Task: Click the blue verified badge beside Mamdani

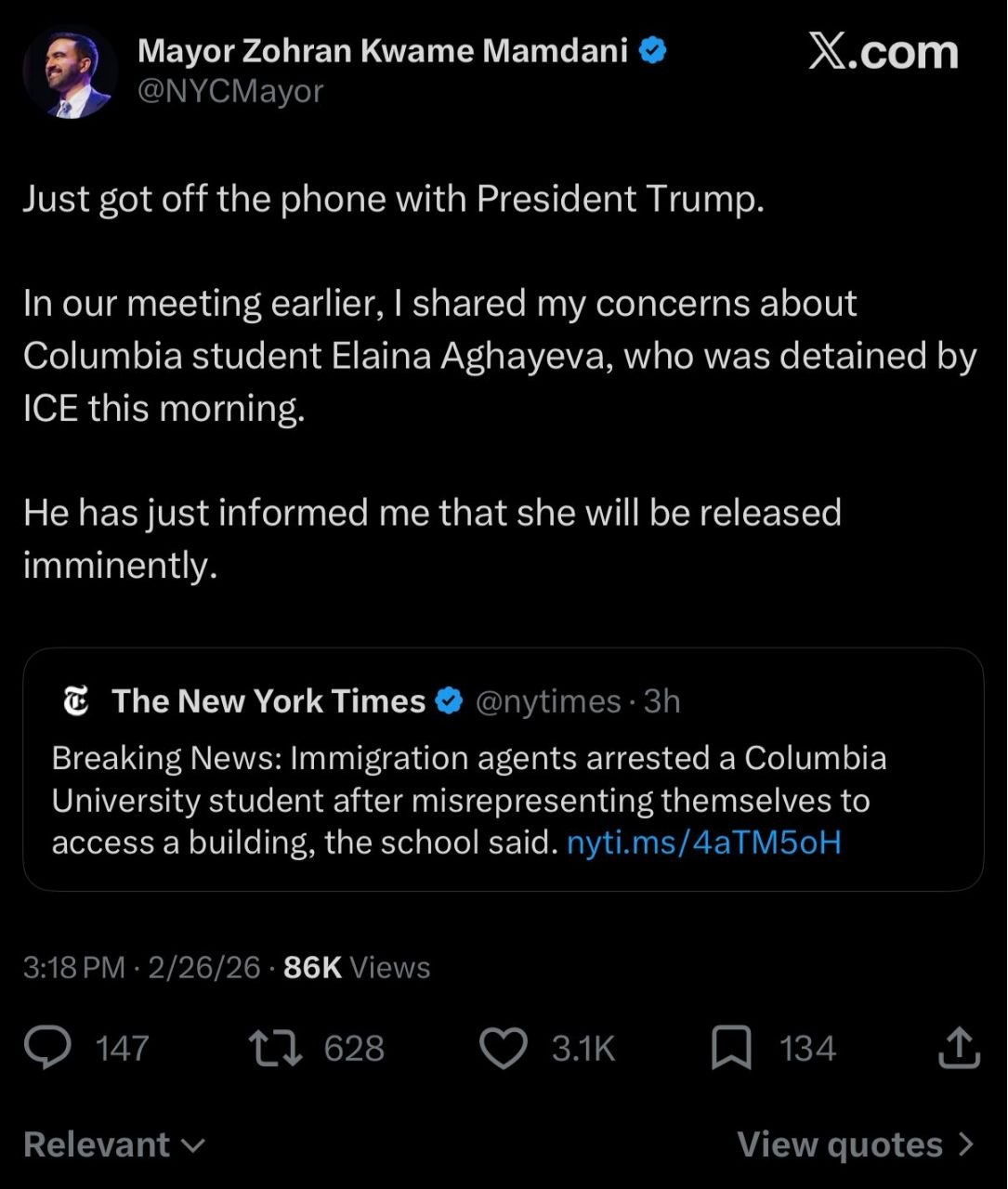Action: click(x=654, y=52)
